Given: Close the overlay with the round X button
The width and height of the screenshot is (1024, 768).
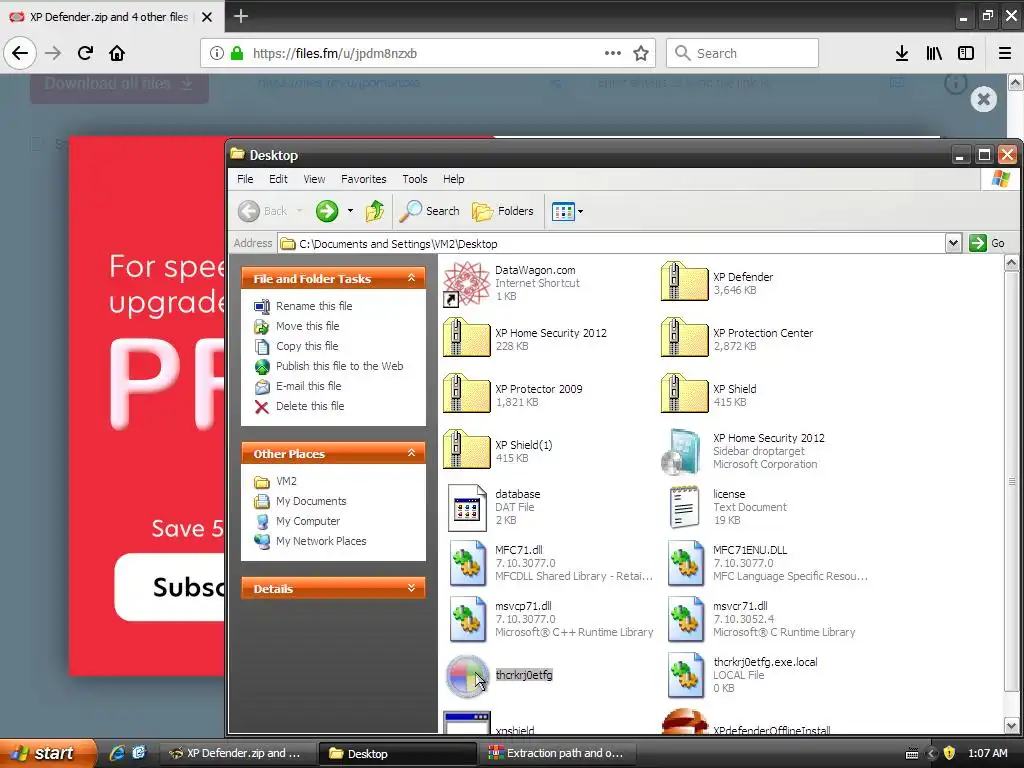Looking at the screenshot, I should 984,99.
